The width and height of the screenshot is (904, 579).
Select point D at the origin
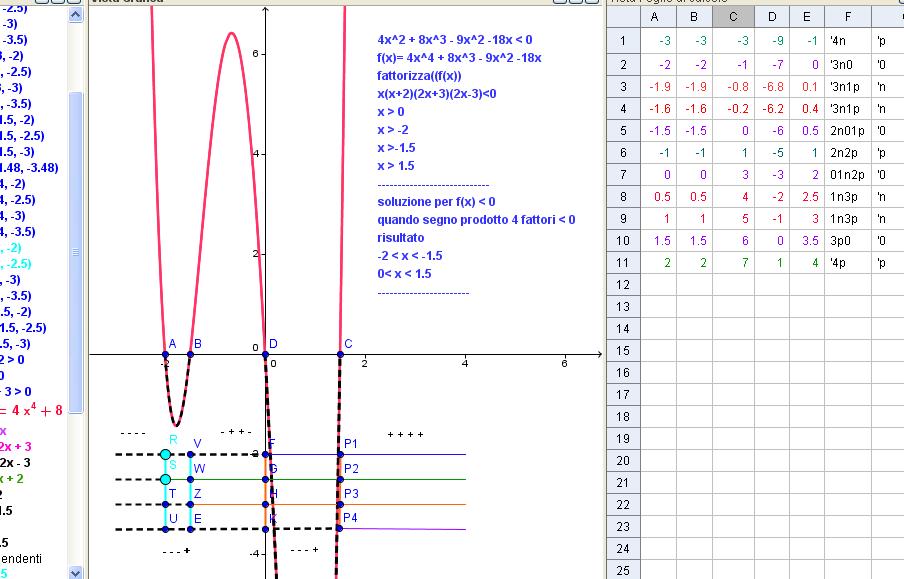pyautogui.click(x=266, y=354)
